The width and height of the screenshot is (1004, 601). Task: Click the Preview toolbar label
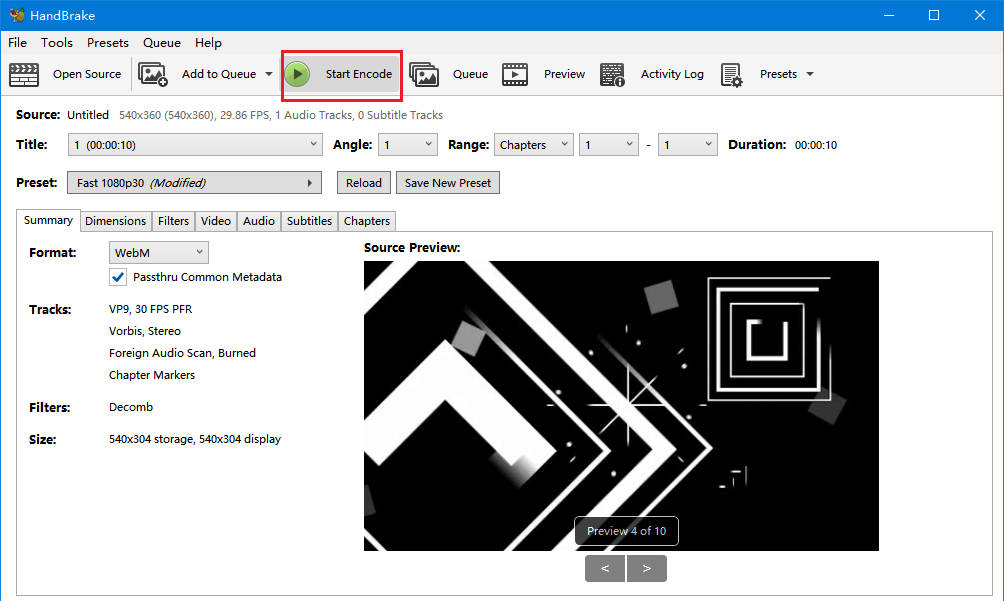(x=564, y=74)
